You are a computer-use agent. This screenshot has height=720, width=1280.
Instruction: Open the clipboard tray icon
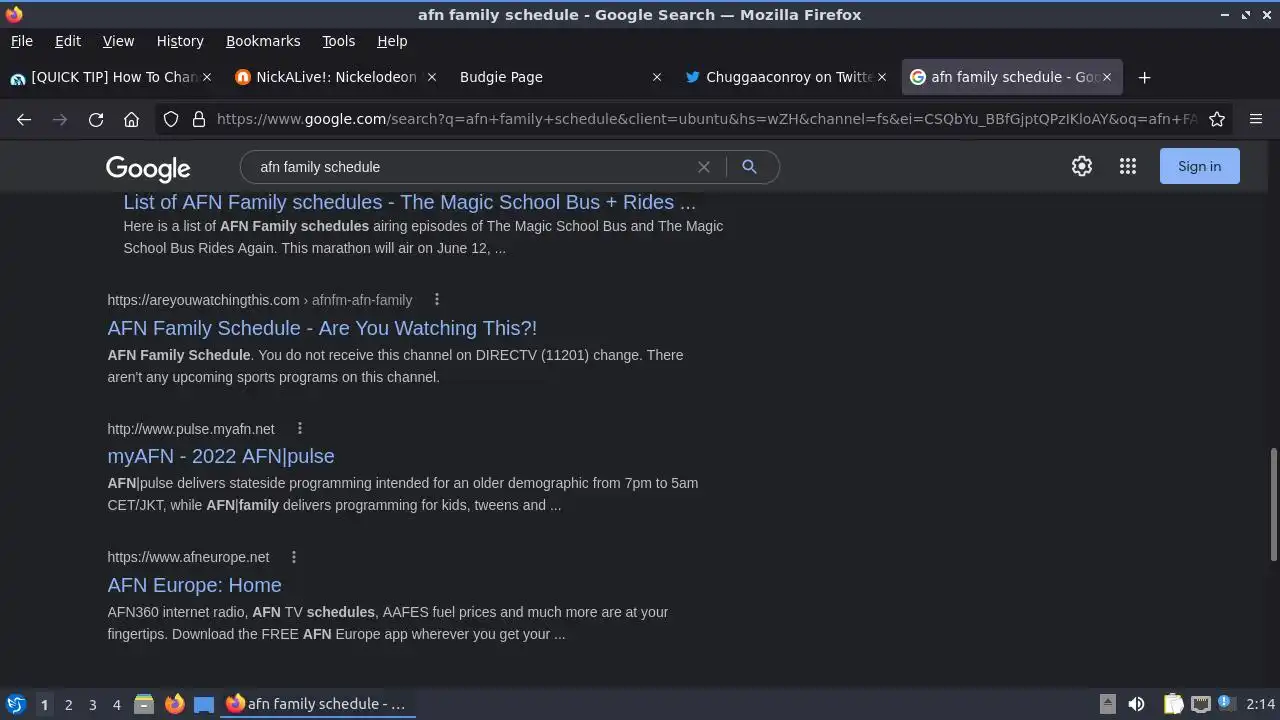point(1173,704)
